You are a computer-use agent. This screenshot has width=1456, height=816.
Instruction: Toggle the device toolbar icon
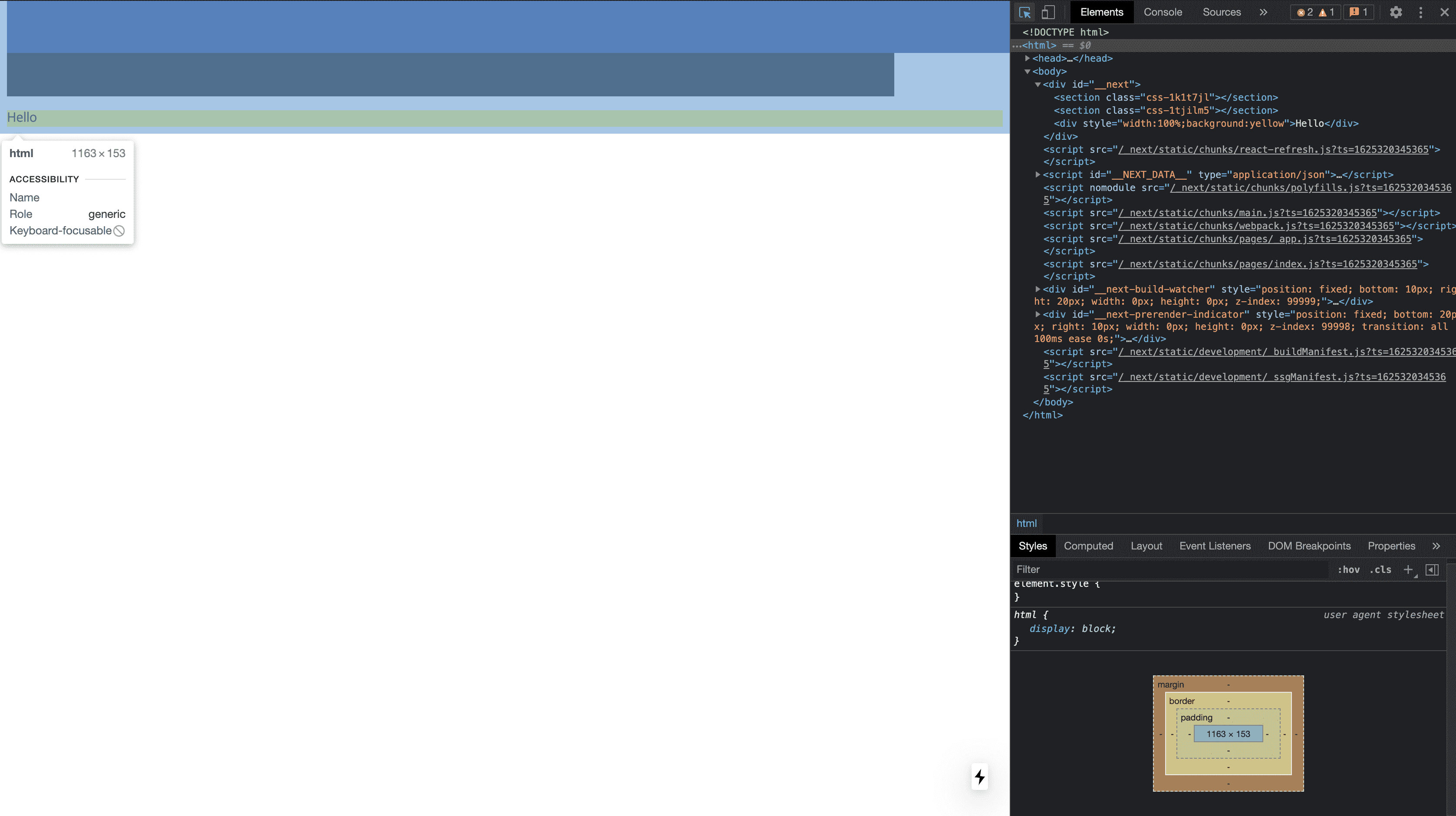[x=1048, y=12]
